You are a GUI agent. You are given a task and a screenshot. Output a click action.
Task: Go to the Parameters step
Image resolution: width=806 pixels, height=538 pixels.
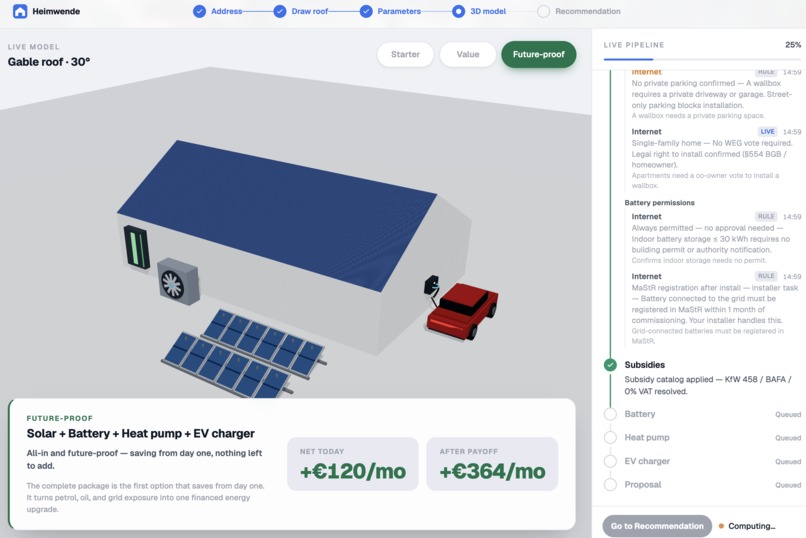[x=399, y=11]
